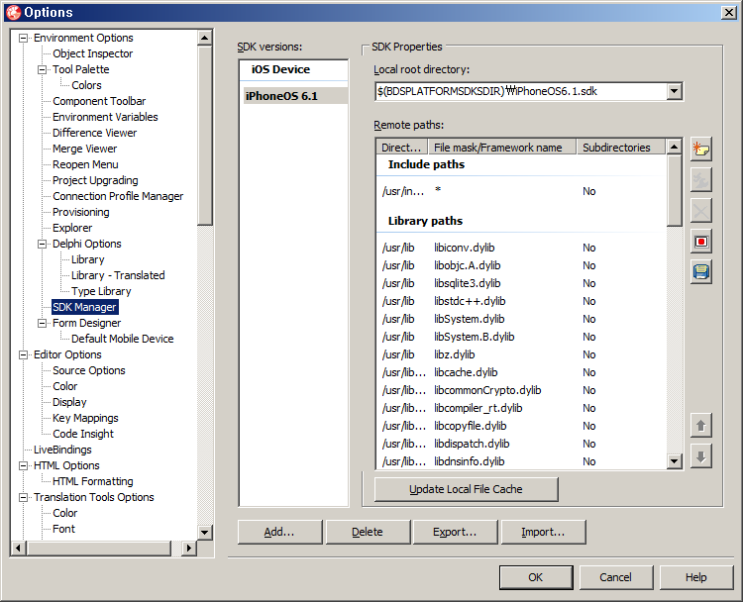
Task: Open Help for this dialog
Action: (x=696, y=577)
